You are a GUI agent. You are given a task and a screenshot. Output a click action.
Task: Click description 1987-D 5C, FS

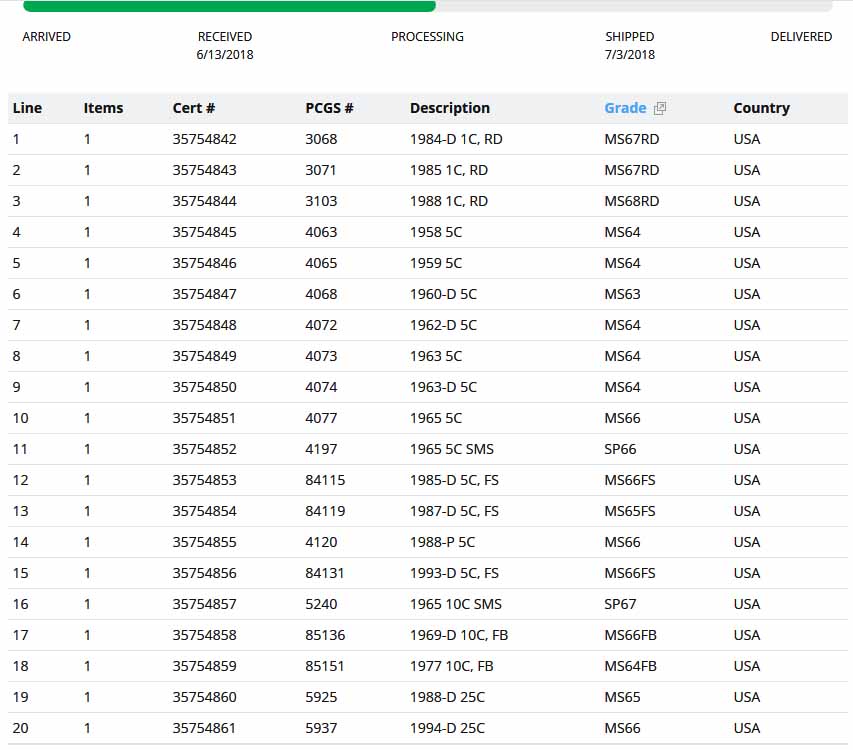(x=454, y=511)
